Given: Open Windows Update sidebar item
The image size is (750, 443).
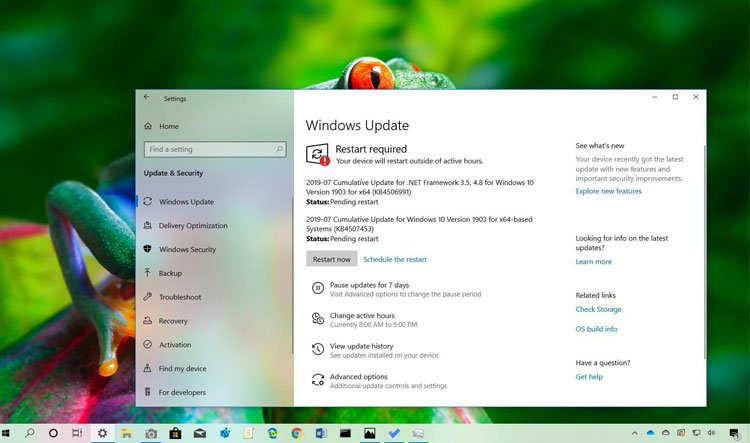Looking at the screenshot, I should click(x=186, y=202).
